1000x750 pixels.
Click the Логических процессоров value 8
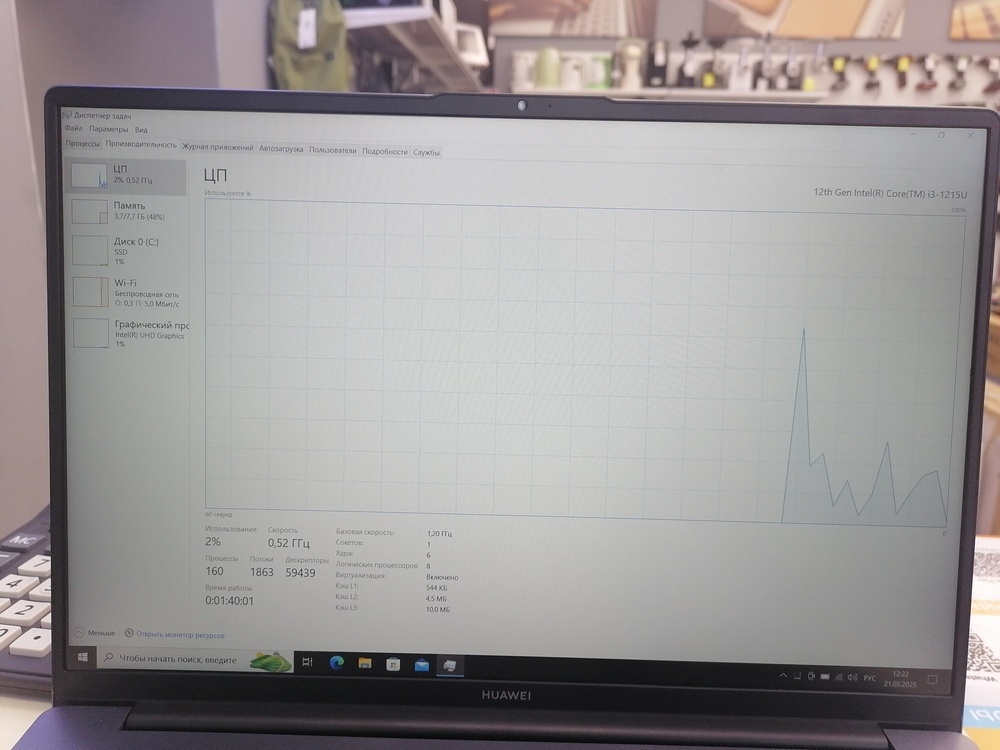point(428,566)
